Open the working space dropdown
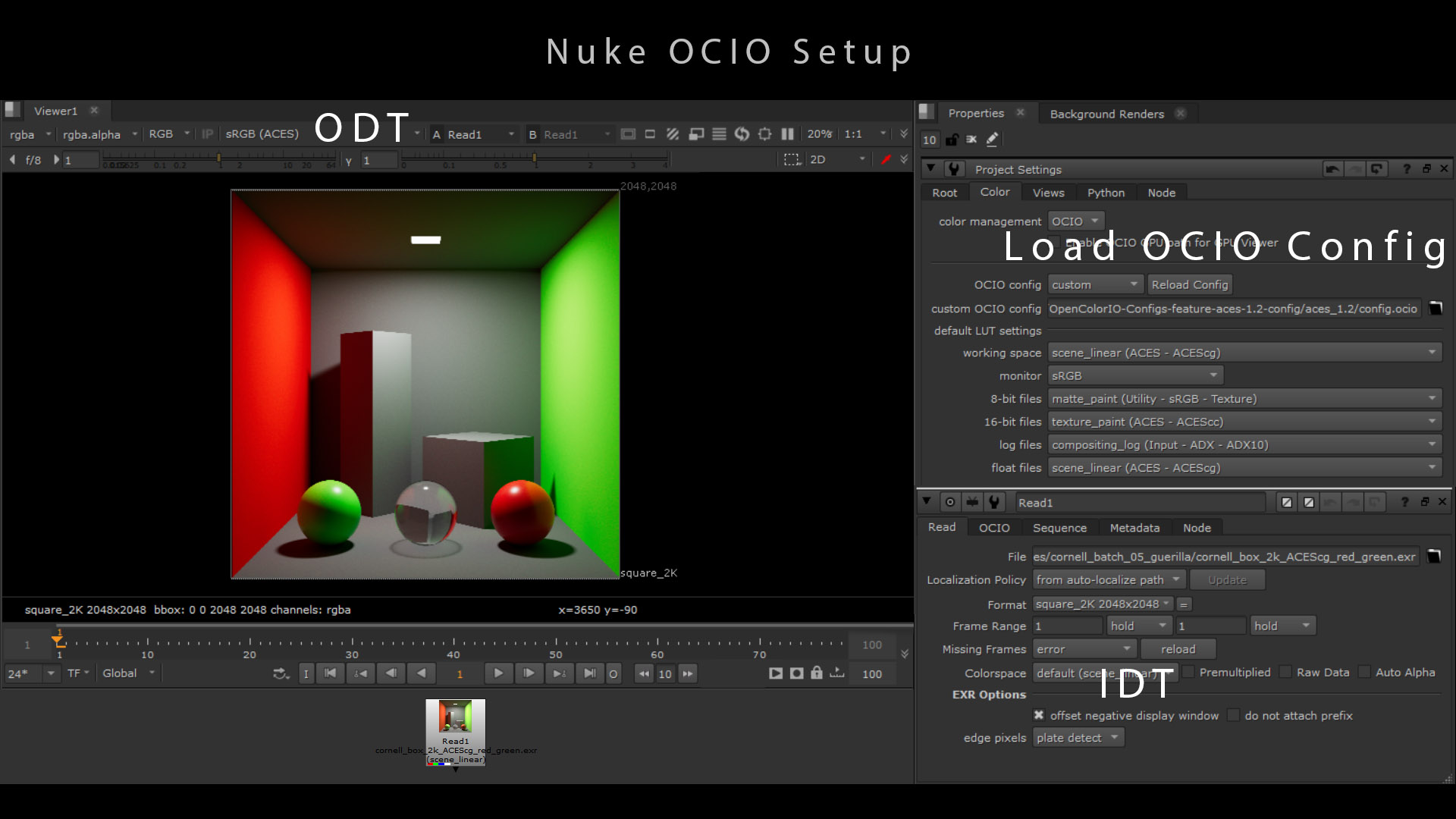This screenshot has width=1456, height=819. click(1244, 353)
